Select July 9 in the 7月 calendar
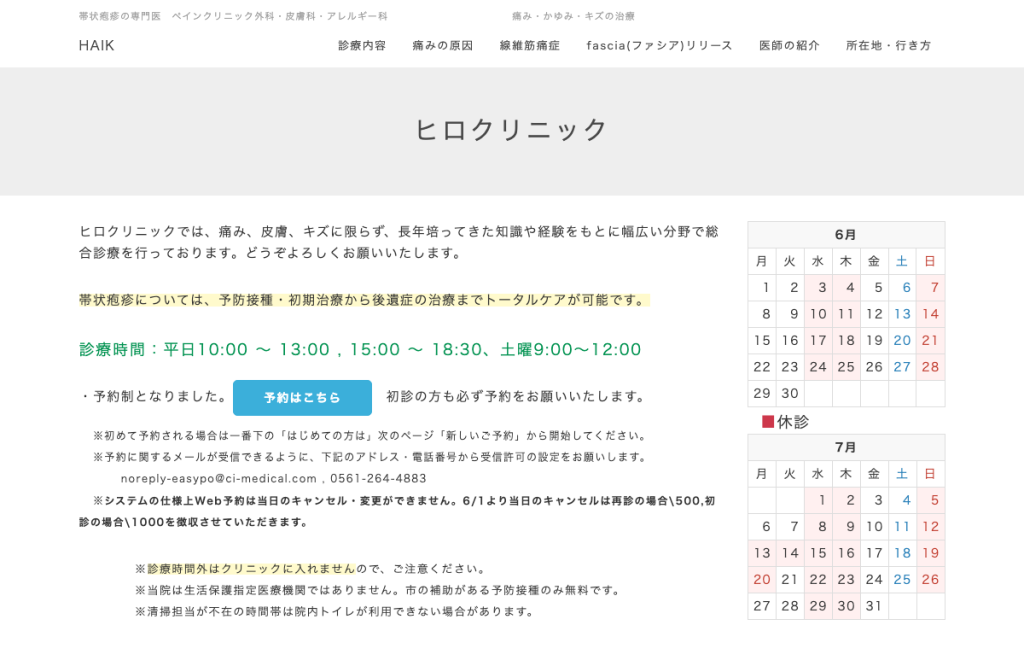This screenshot has width=1024, height=666. click(846, 527)
